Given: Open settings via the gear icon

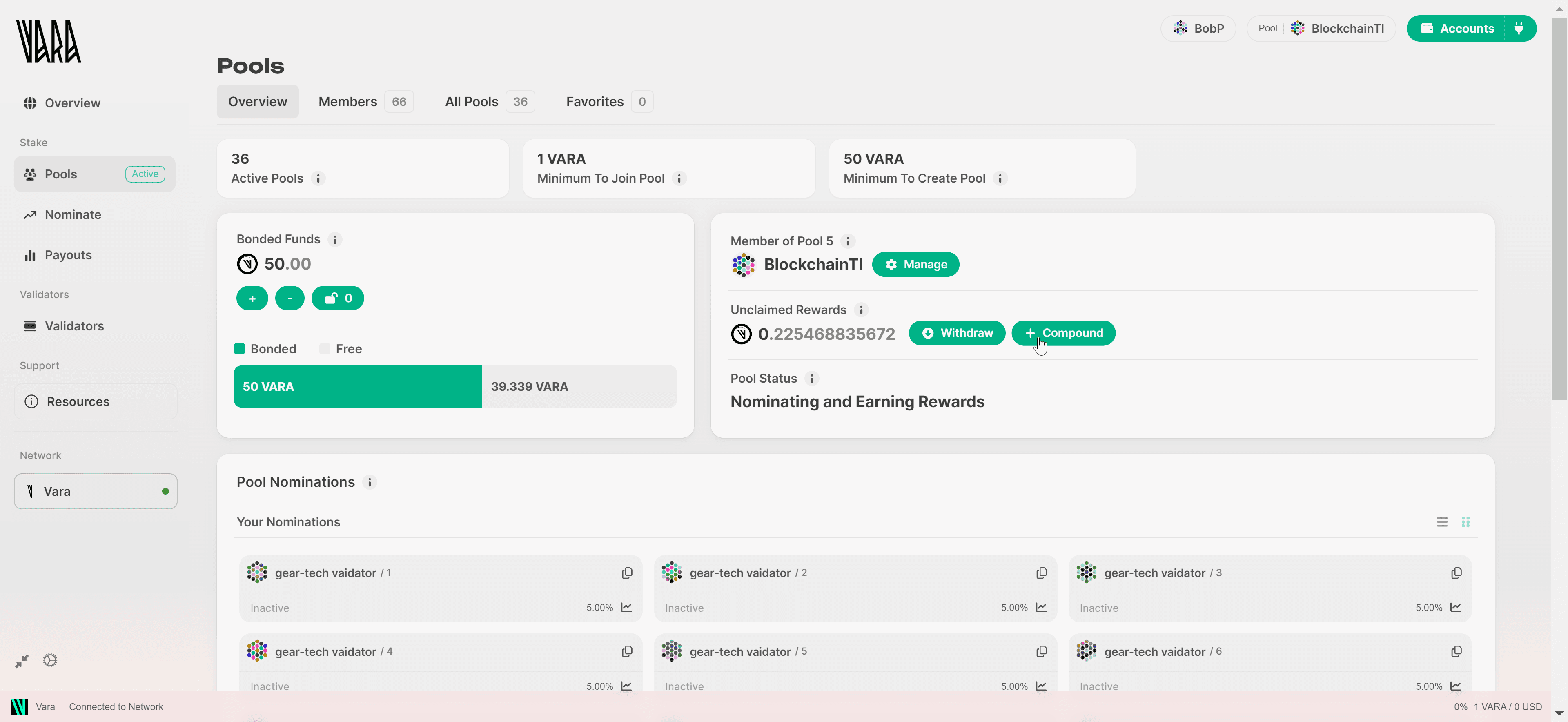Looking at the screenshot, I should 49,660.
